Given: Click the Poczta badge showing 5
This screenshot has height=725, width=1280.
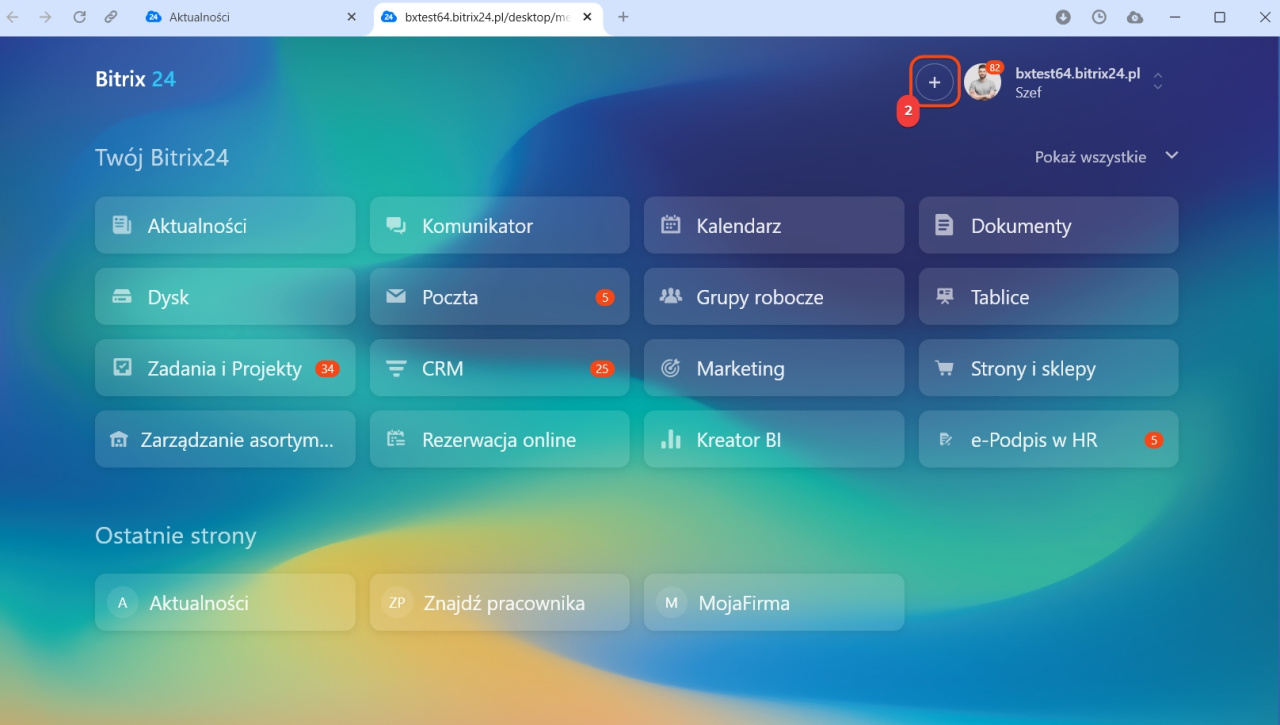Looking at the screenshot, I should [604, 297].
